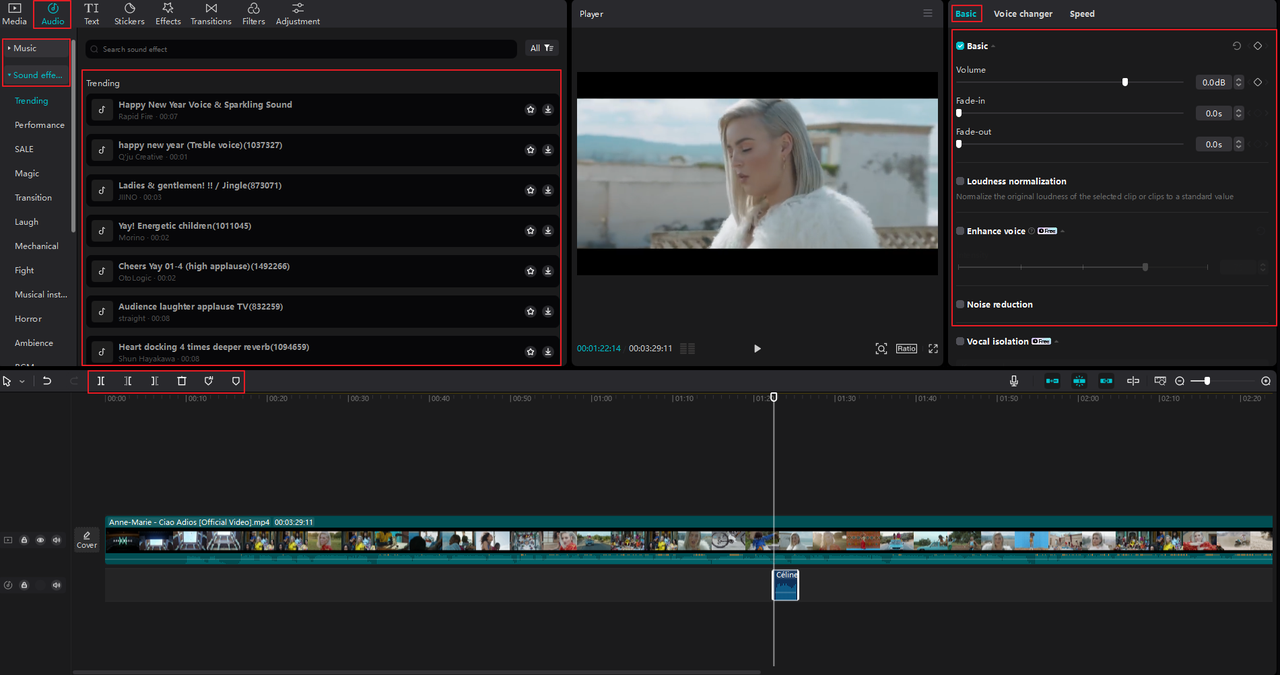This screenshot has width=1280, height=675.
Task: Toggle main track magnet in timeline toolbar
Action: click(x=1052, y=381)
